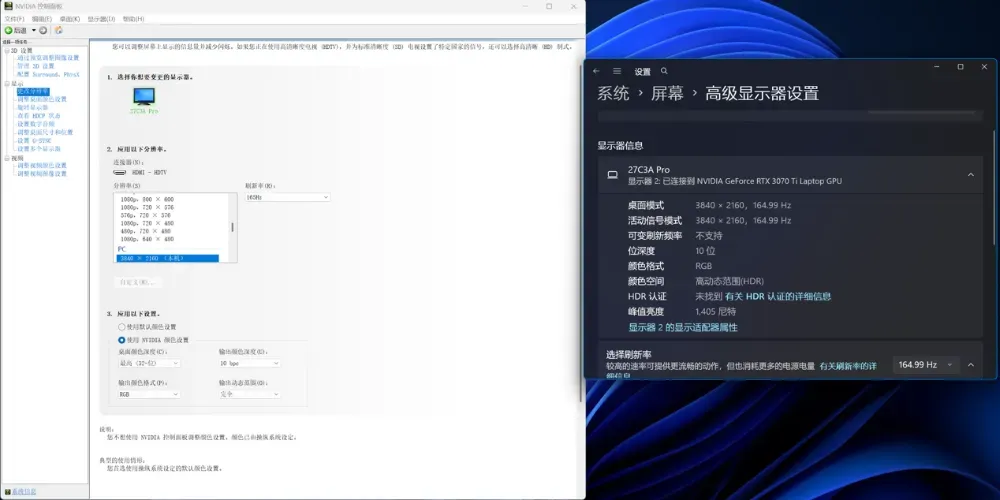
Task: Select the 27C3A Pro monitor icon
Action: click(x=143, y=96)
